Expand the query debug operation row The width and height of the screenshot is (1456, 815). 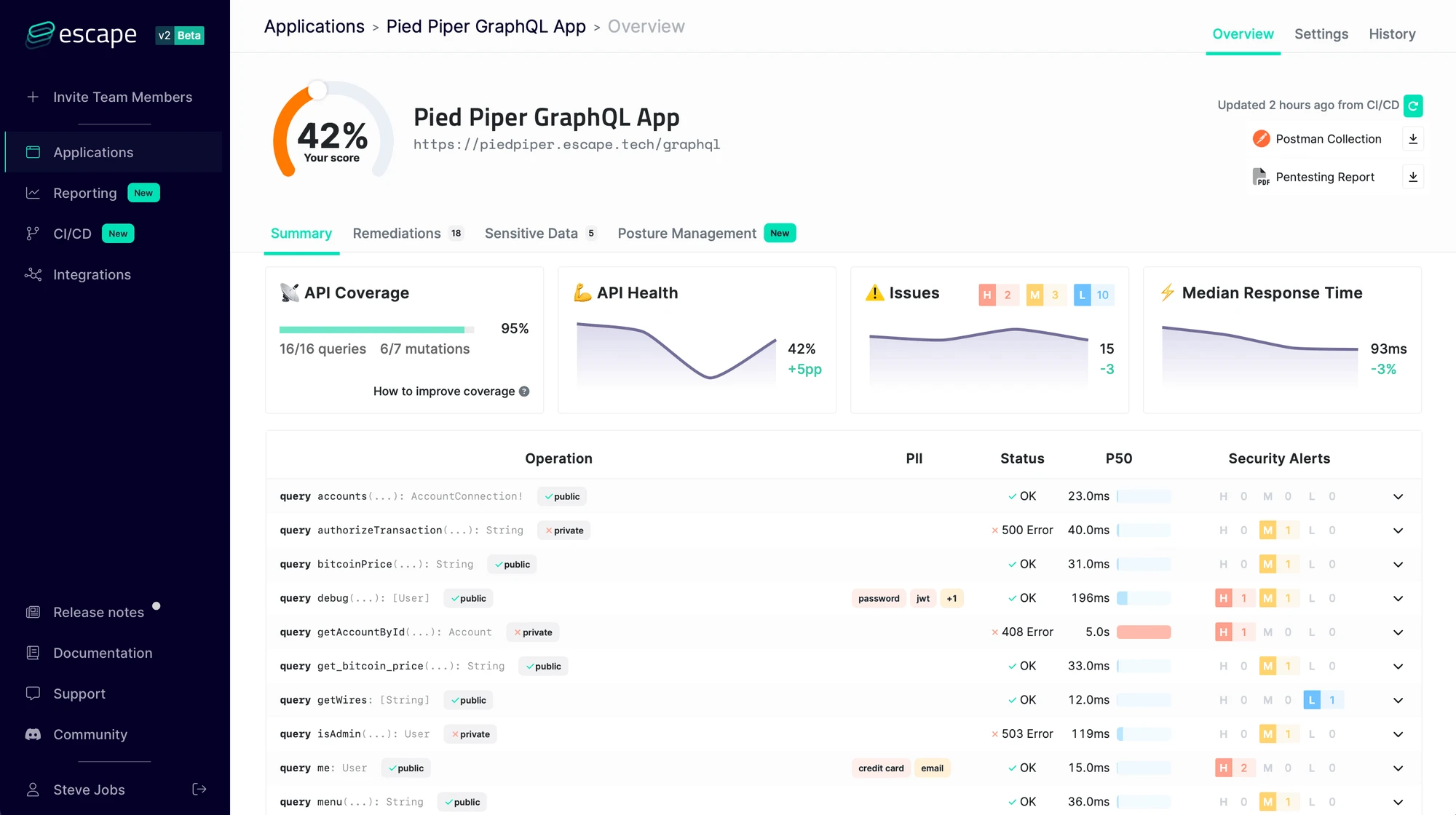(1398, 597)
